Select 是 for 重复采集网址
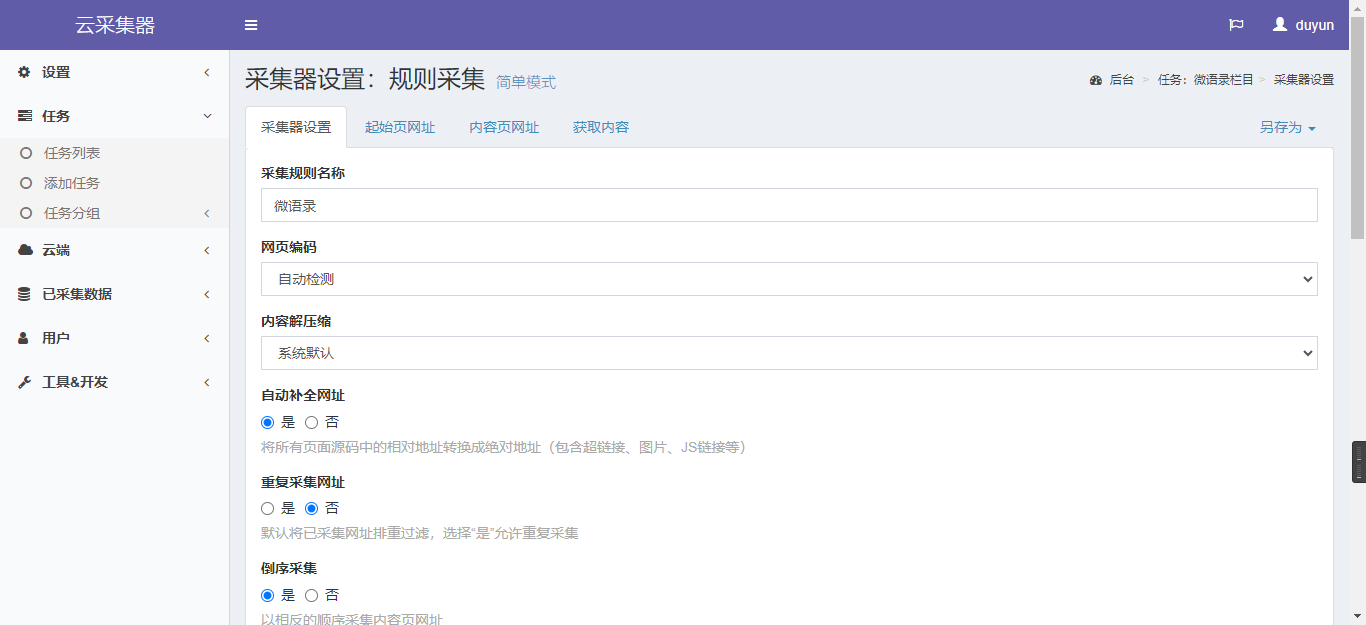The width and height of the screenshot is (1366, 625). (x=267, y=508)
